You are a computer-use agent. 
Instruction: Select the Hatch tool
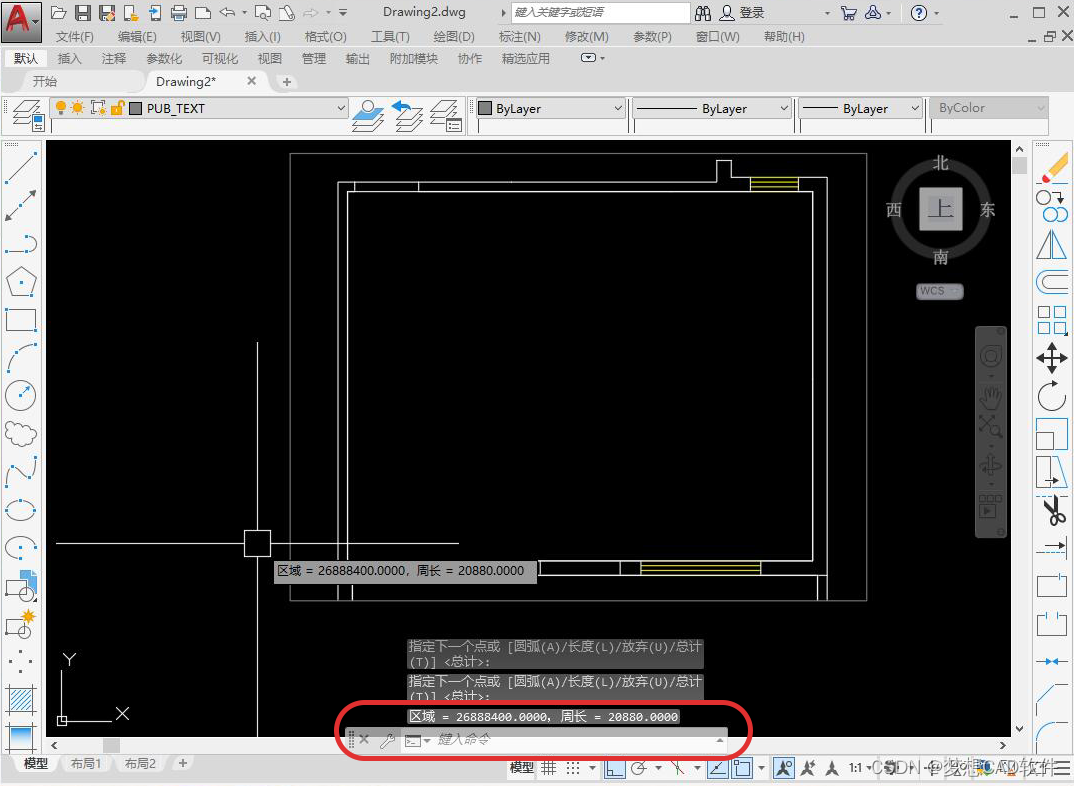22,698
